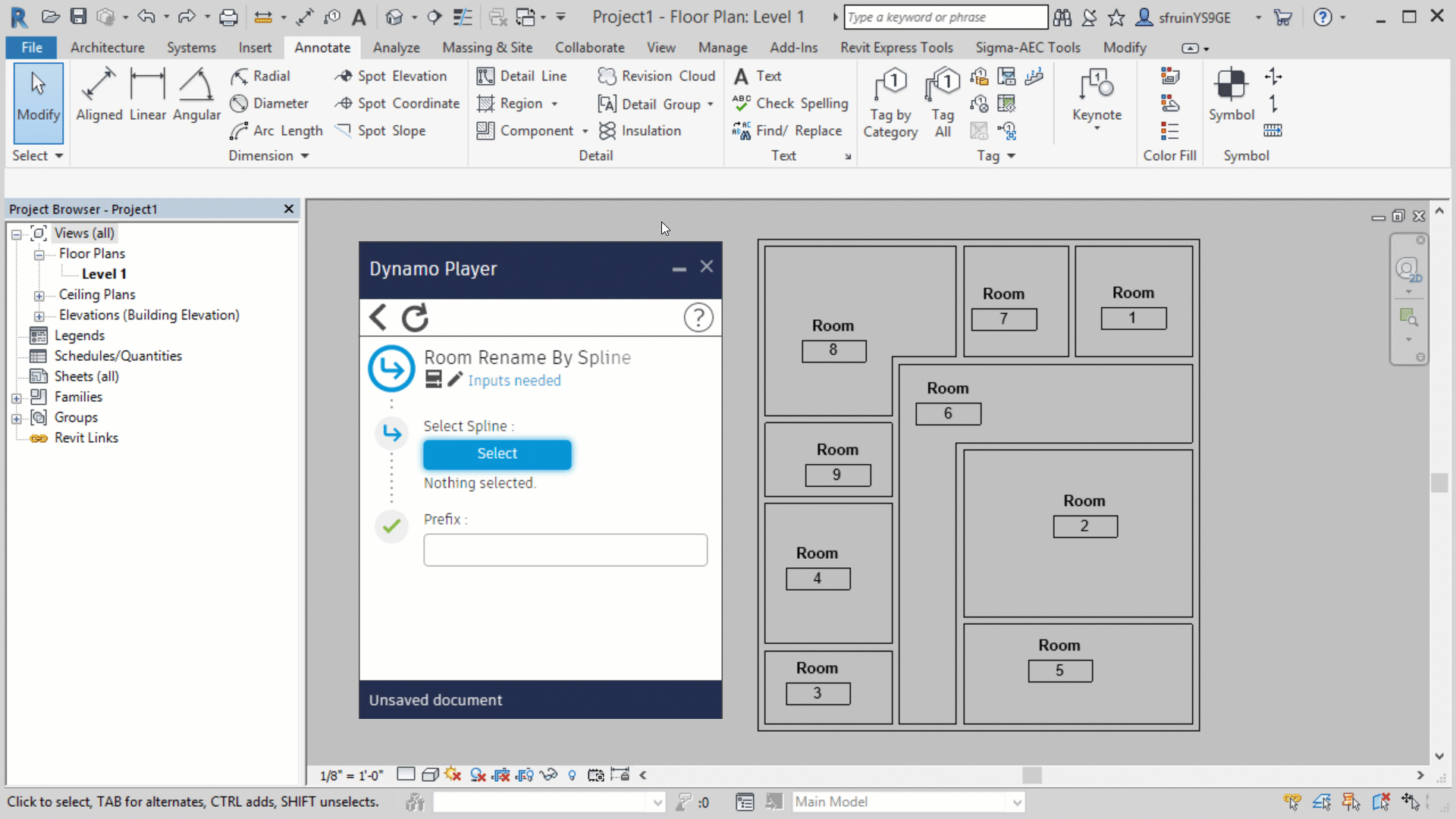Select Revit Links in Project Browser

pyautogui.click(x=86, y=438)
